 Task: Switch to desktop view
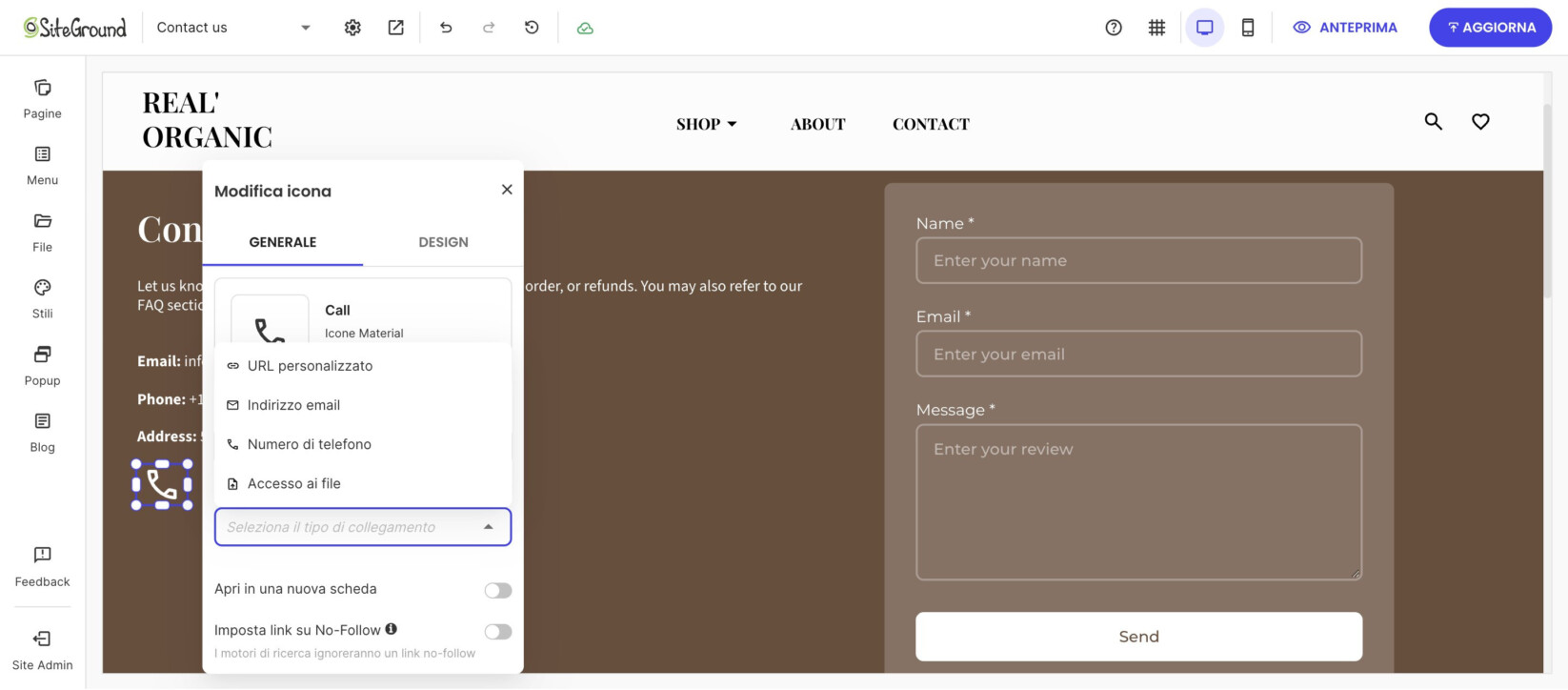tap(1205, 28)
